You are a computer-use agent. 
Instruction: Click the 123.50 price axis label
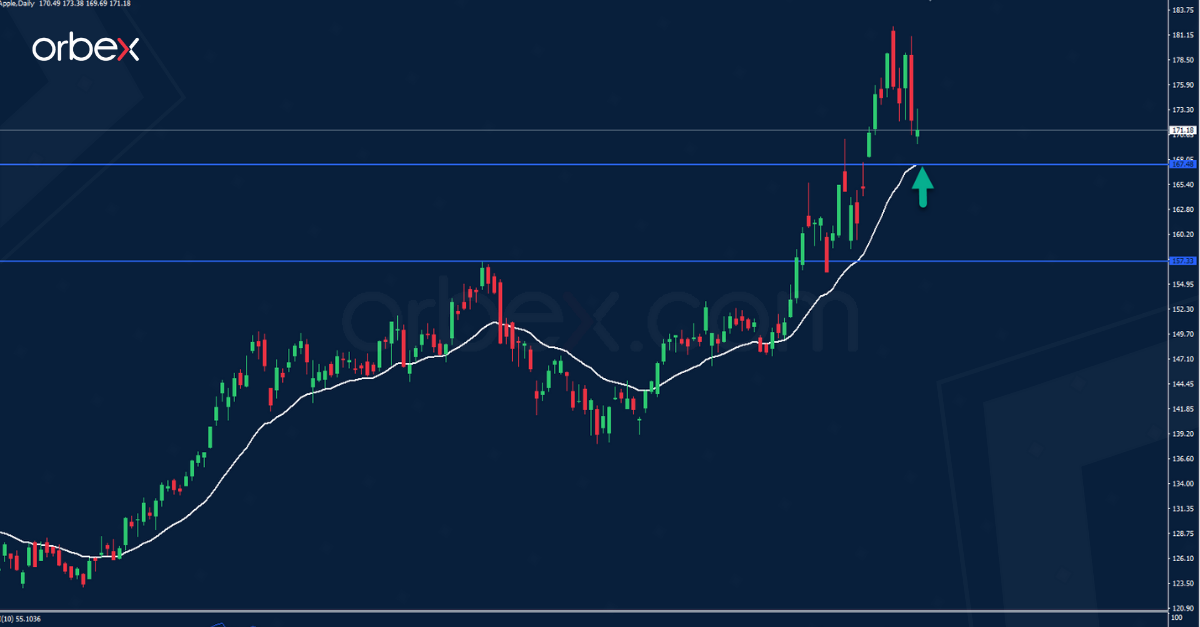[1185, 584]
